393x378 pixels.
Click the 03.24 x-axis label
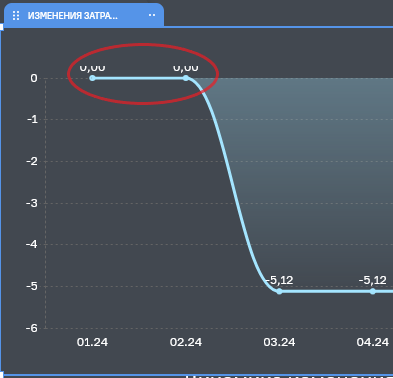[279, 342]
